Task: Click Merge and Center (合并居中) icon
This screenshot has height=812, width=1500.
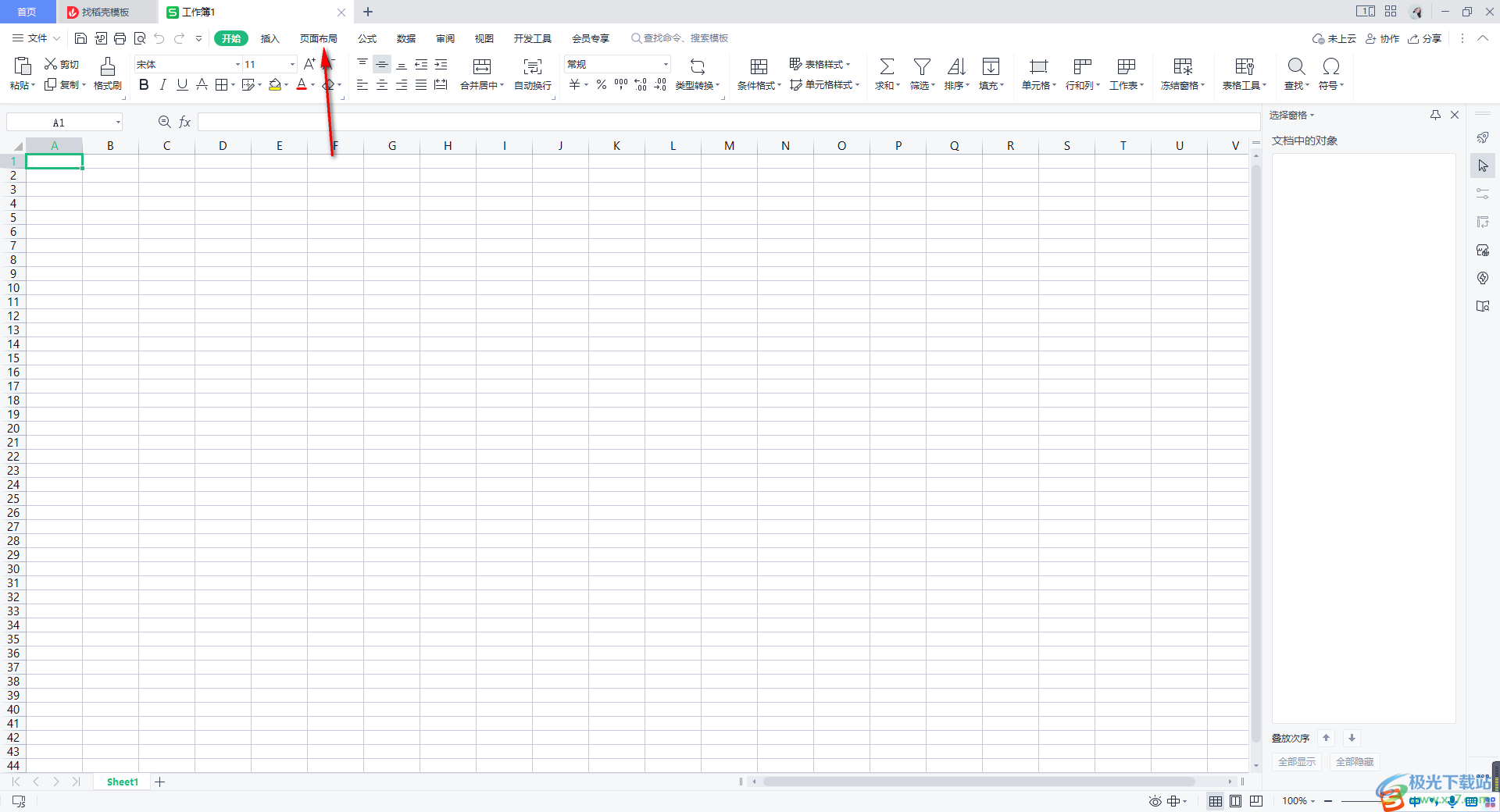Action: (482, 66)
